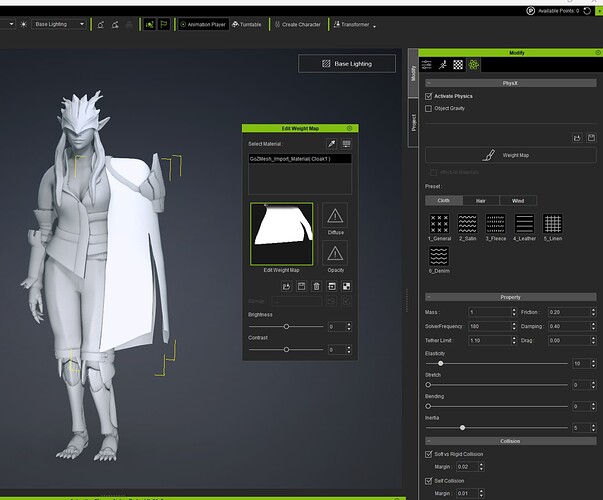Screen dimensions: 603x500
Task: Click the Self Collision Margin field
Action: 467,493
